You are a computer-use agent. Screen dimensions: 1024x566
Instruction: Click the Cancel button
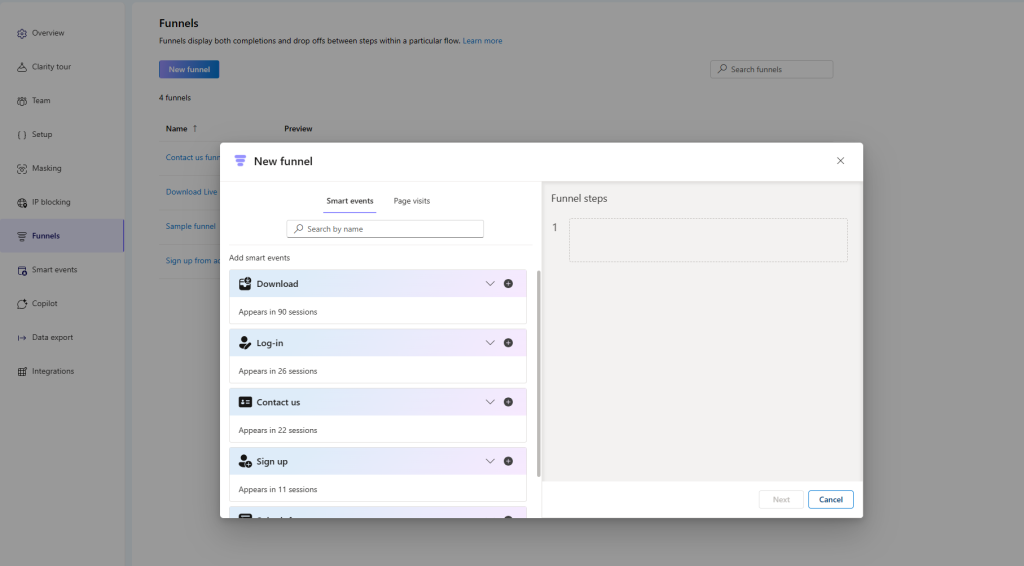point(831,499)
